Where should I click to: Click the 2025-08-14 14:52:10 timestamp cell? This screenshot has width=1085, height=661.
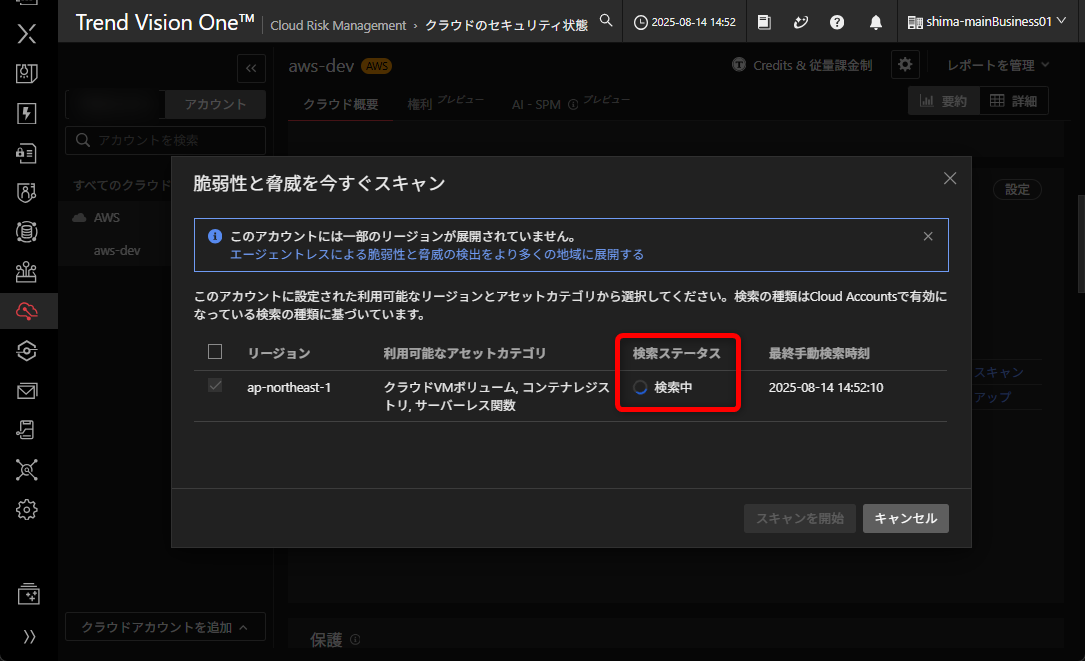(x=826, y=388)
